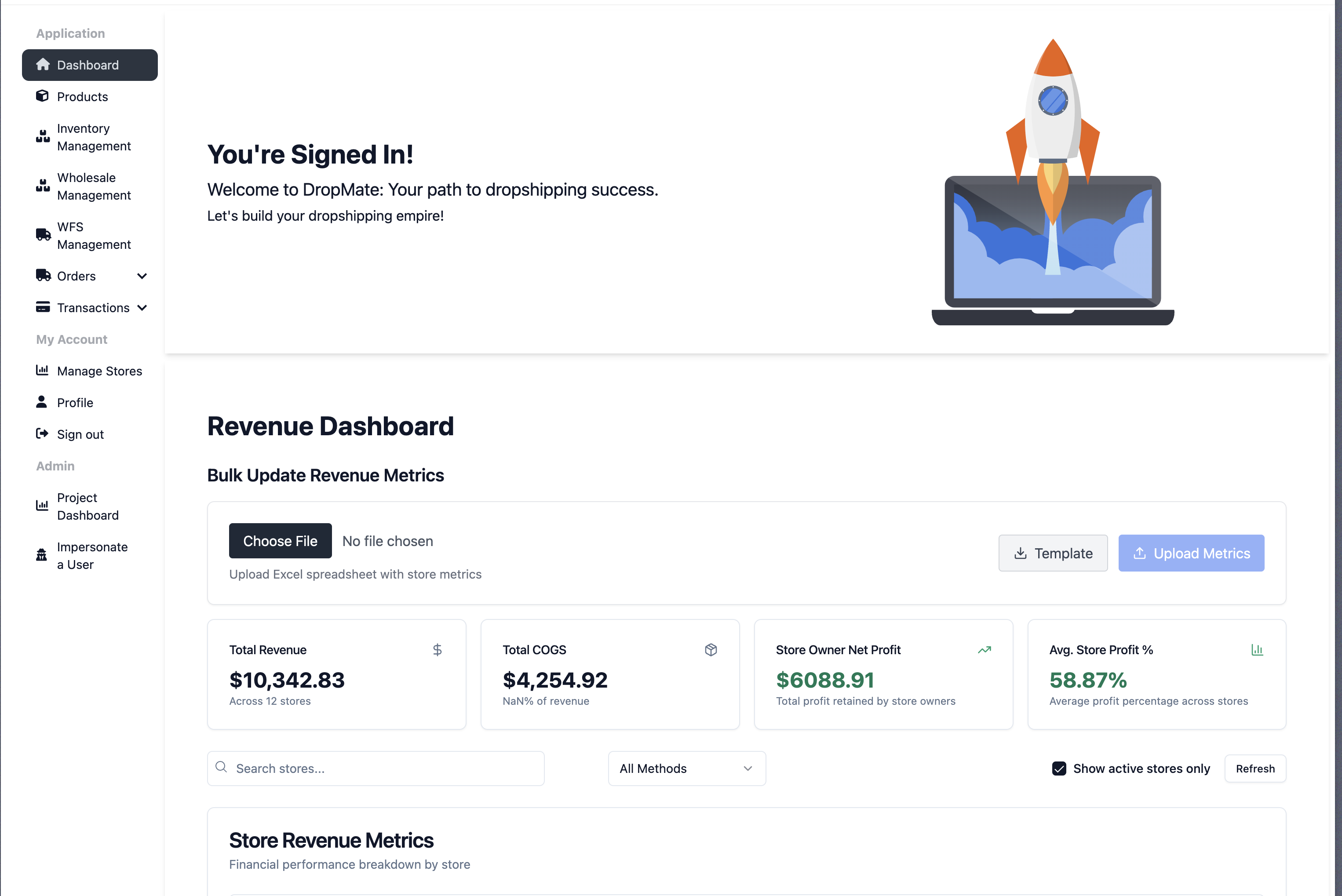Click the Manage Stores chart icon
The height and width of the screenshot is (896, 1342).
[42, 370]
